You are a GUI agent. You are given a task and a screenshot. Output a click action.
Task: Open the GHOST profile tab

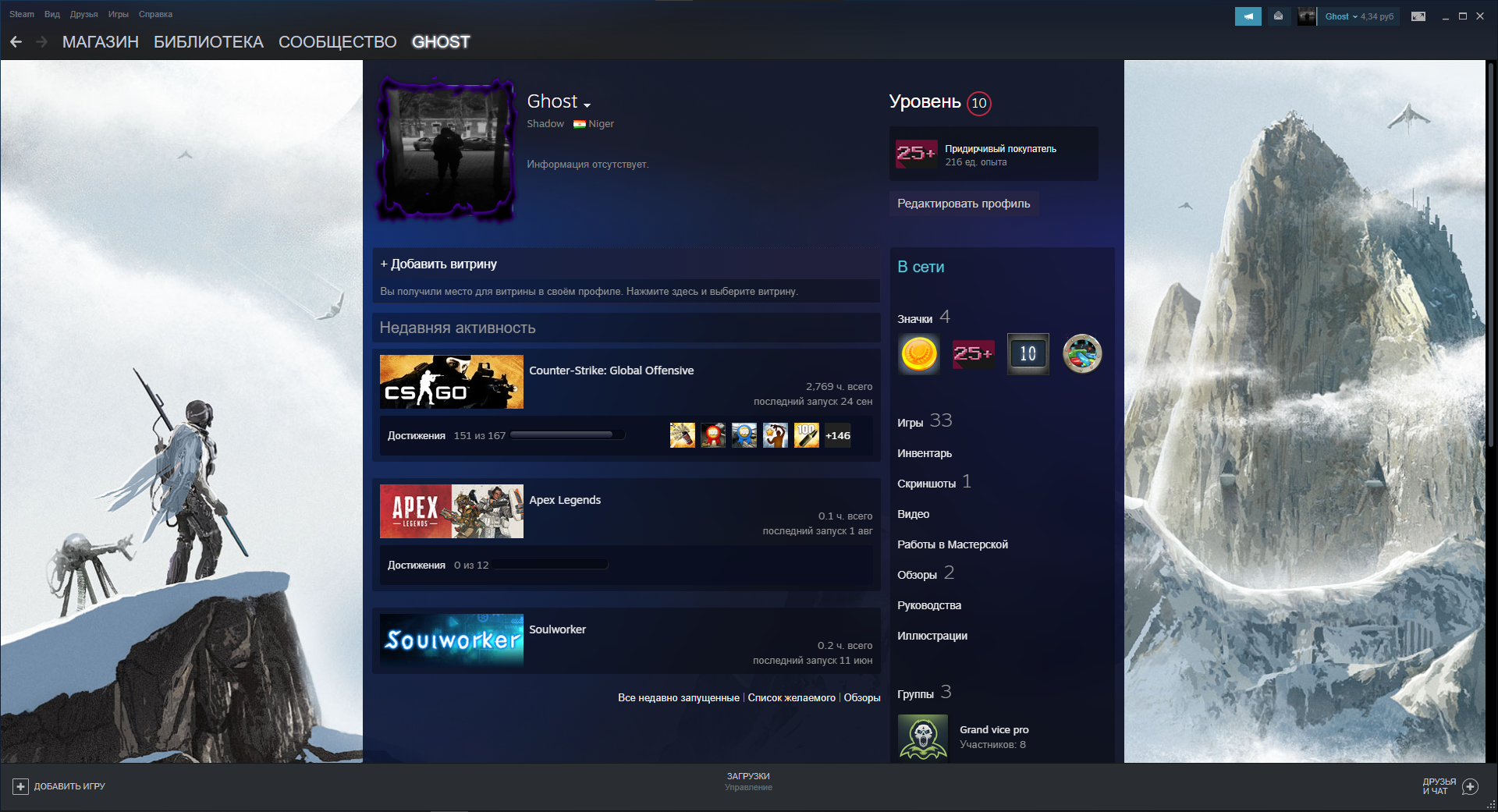pyautogui.click(x=441, y=42)
